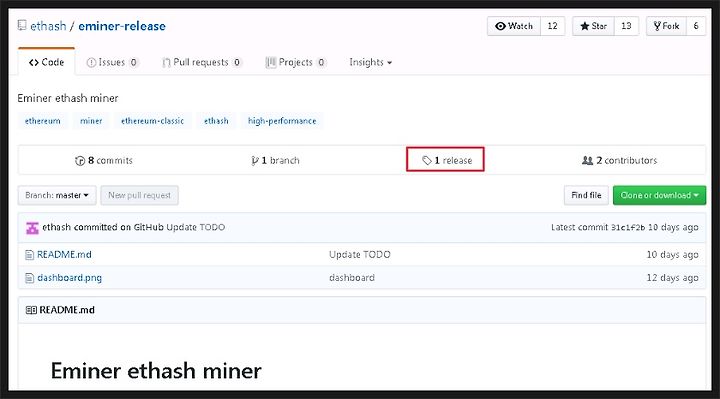
Task: Select the ethereum topic tag
Action: click(43, 121)
